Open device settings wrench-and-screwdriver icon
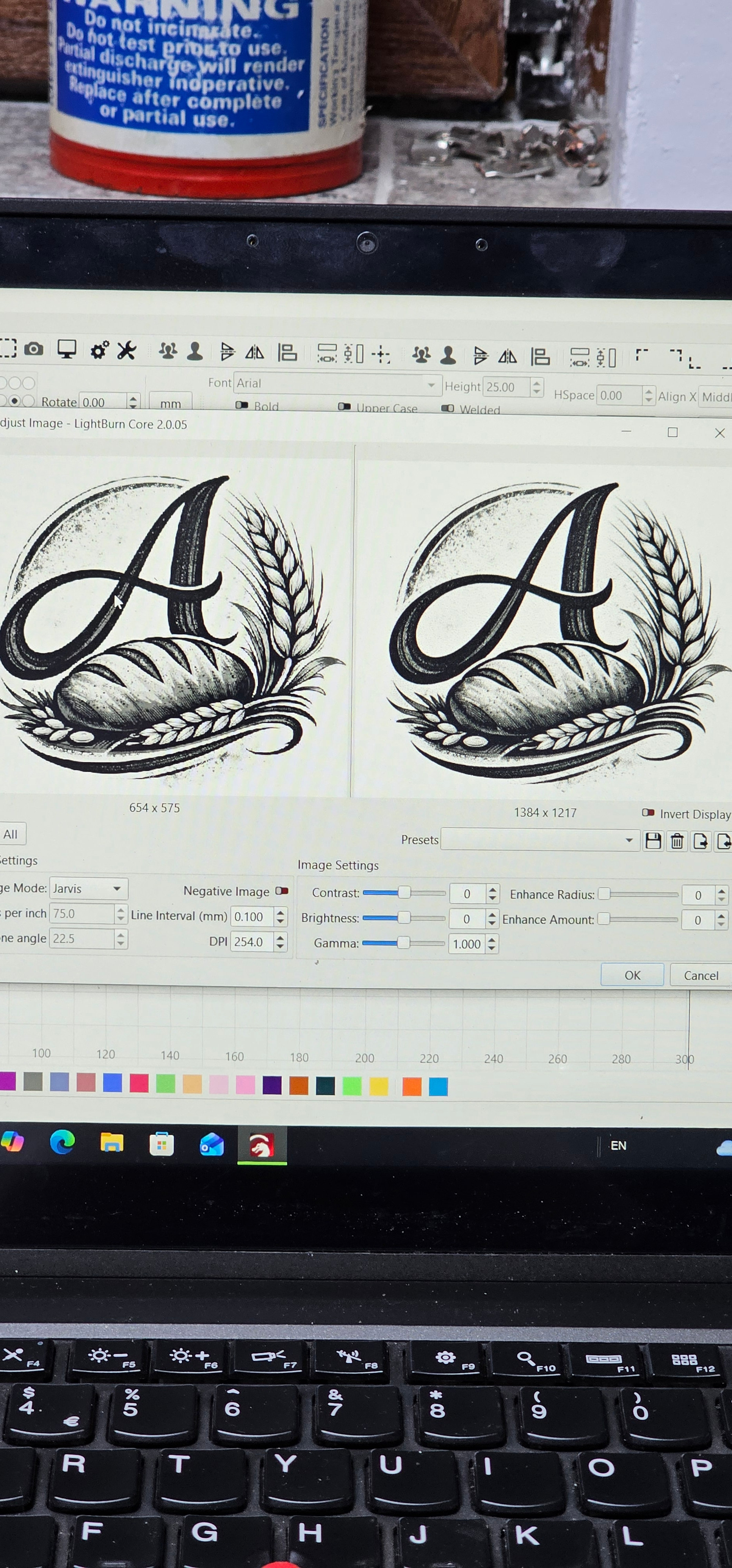Image resolution: width=732 pixels, height=1568 pixels. coord(127,350)
